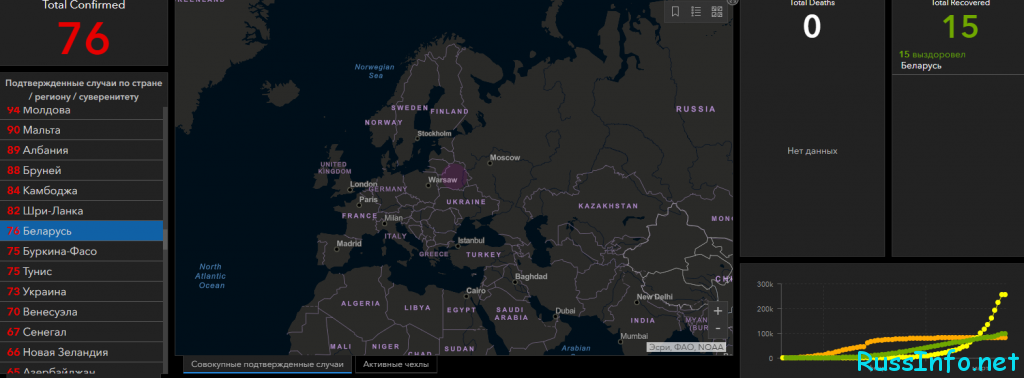Image resolution: width=1024 pixels, height=378 pixels.
Task: Zoom in with the map plus button
Action: pos(718,311)
